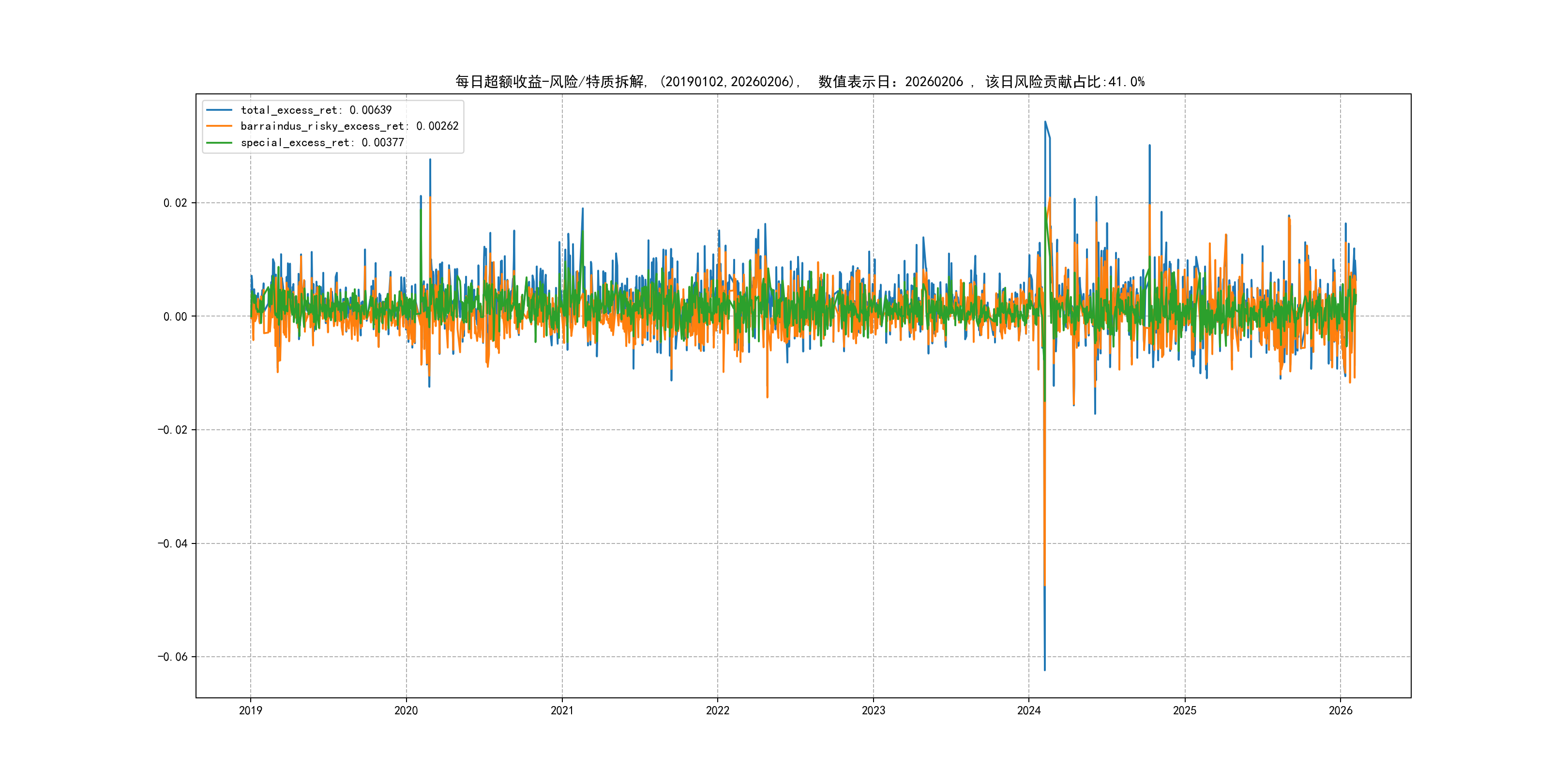
Task: Click the 2021 x-axis tick label
Action: point(562,710)
